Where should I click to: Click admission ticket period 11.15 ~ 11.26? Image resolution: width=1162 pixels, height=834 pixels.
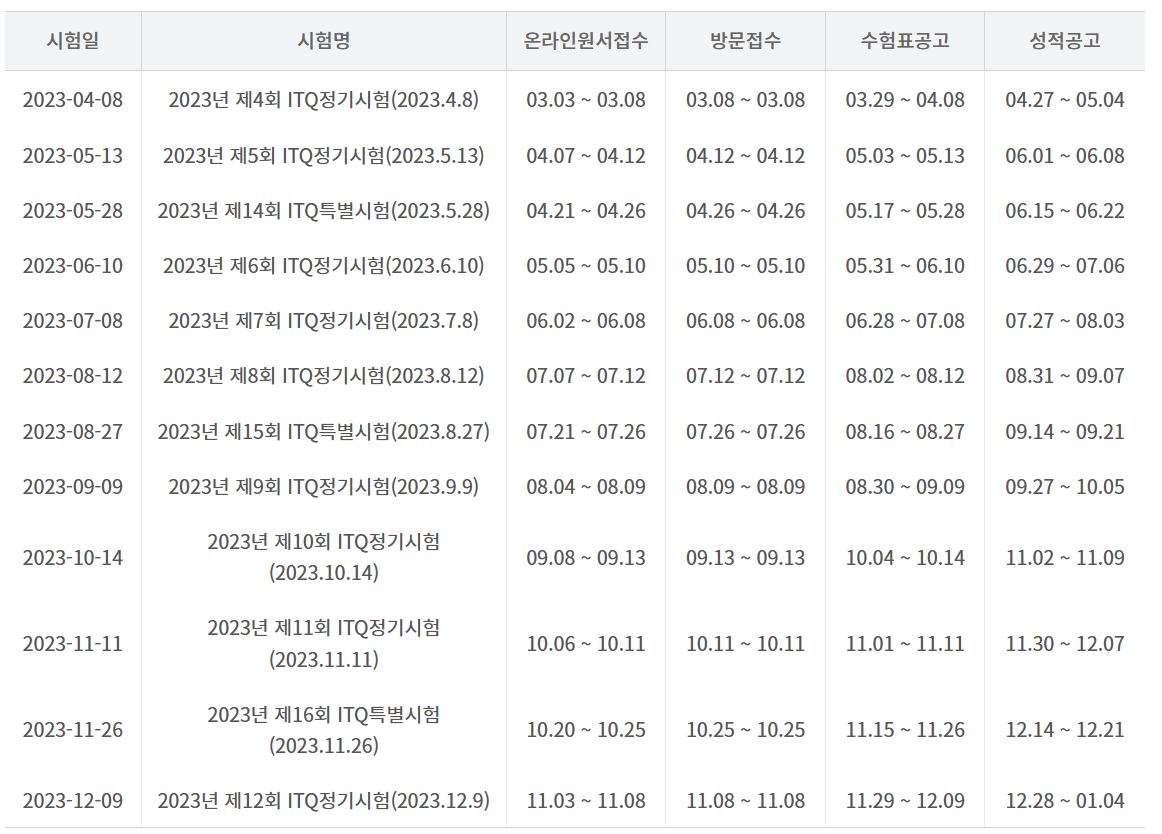[905, 729]
